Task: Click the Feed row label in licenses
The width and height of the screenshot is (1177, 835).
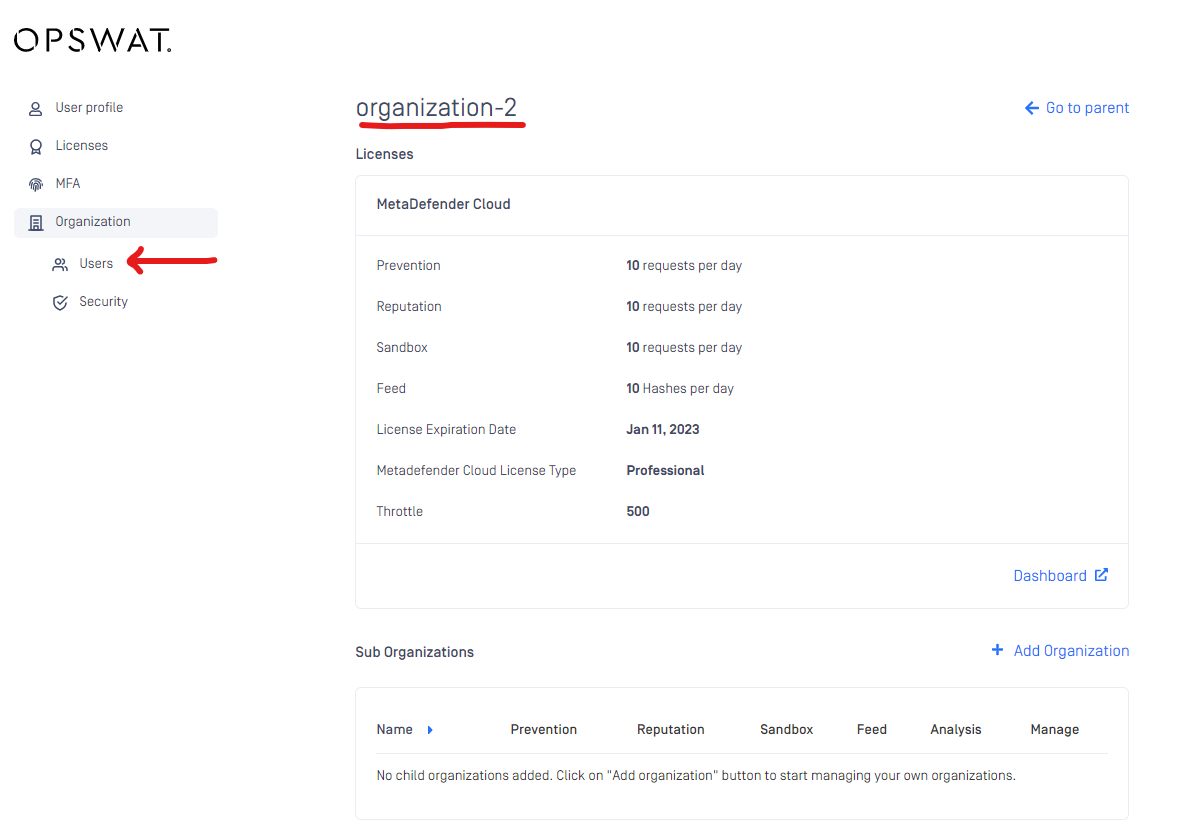Action: pyautogui.click(x=391, y=388)
